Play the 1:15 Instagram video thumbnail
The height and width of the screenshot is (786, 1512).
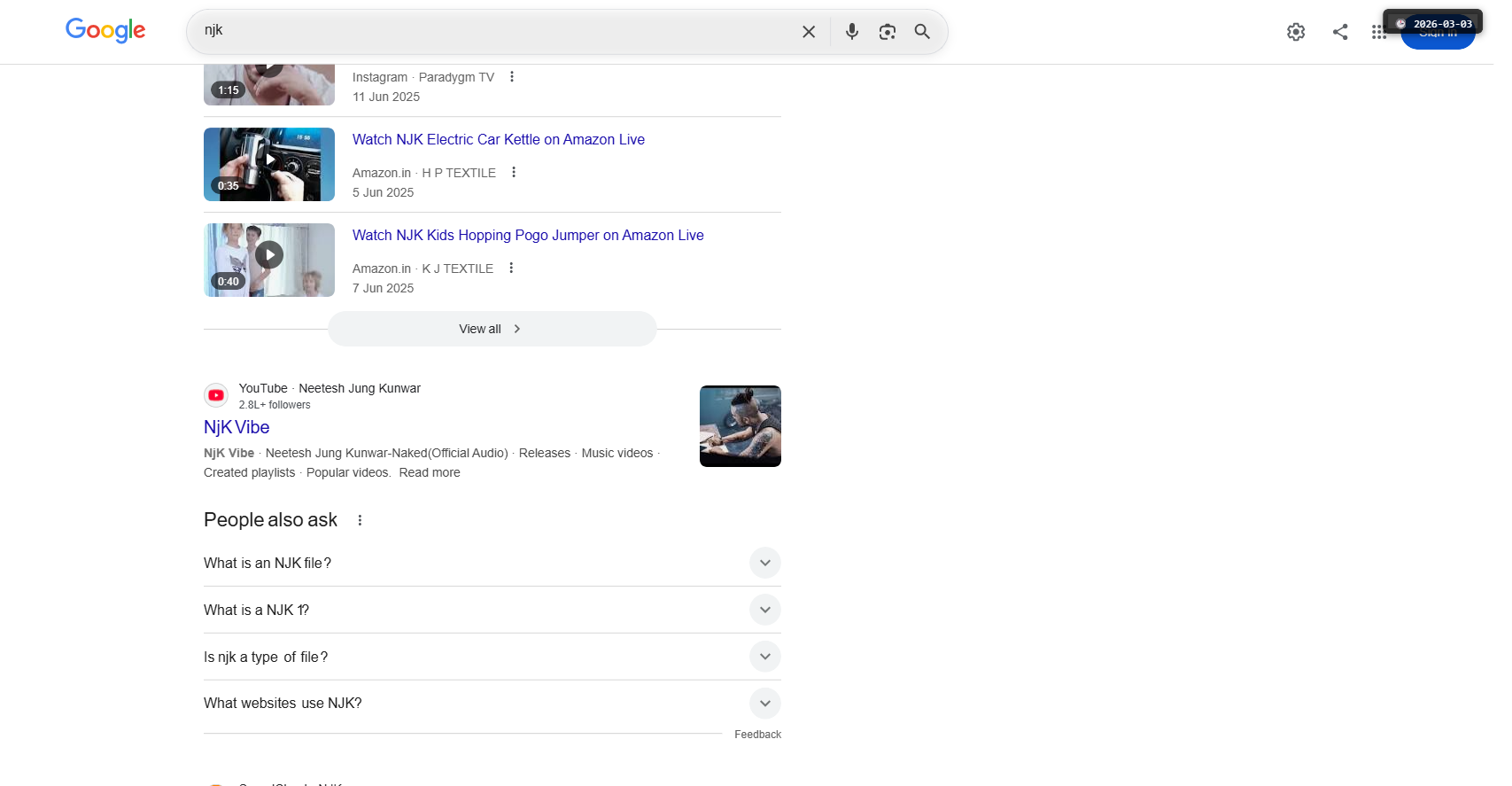(x=269, y=84)
